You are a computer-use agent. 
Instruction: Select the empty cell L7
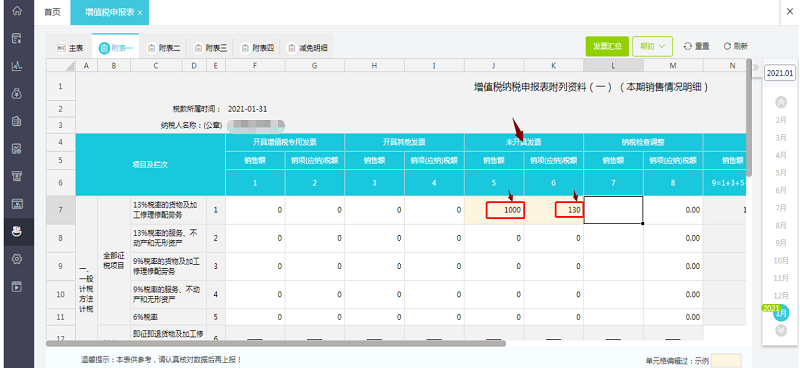click(x=613, y=210)
